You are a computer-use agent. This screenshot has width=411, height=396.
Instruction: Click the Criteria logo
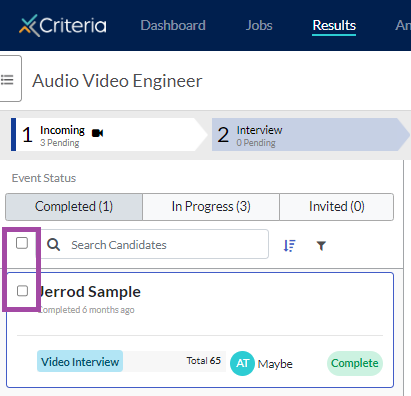click(x=63, y=25)
